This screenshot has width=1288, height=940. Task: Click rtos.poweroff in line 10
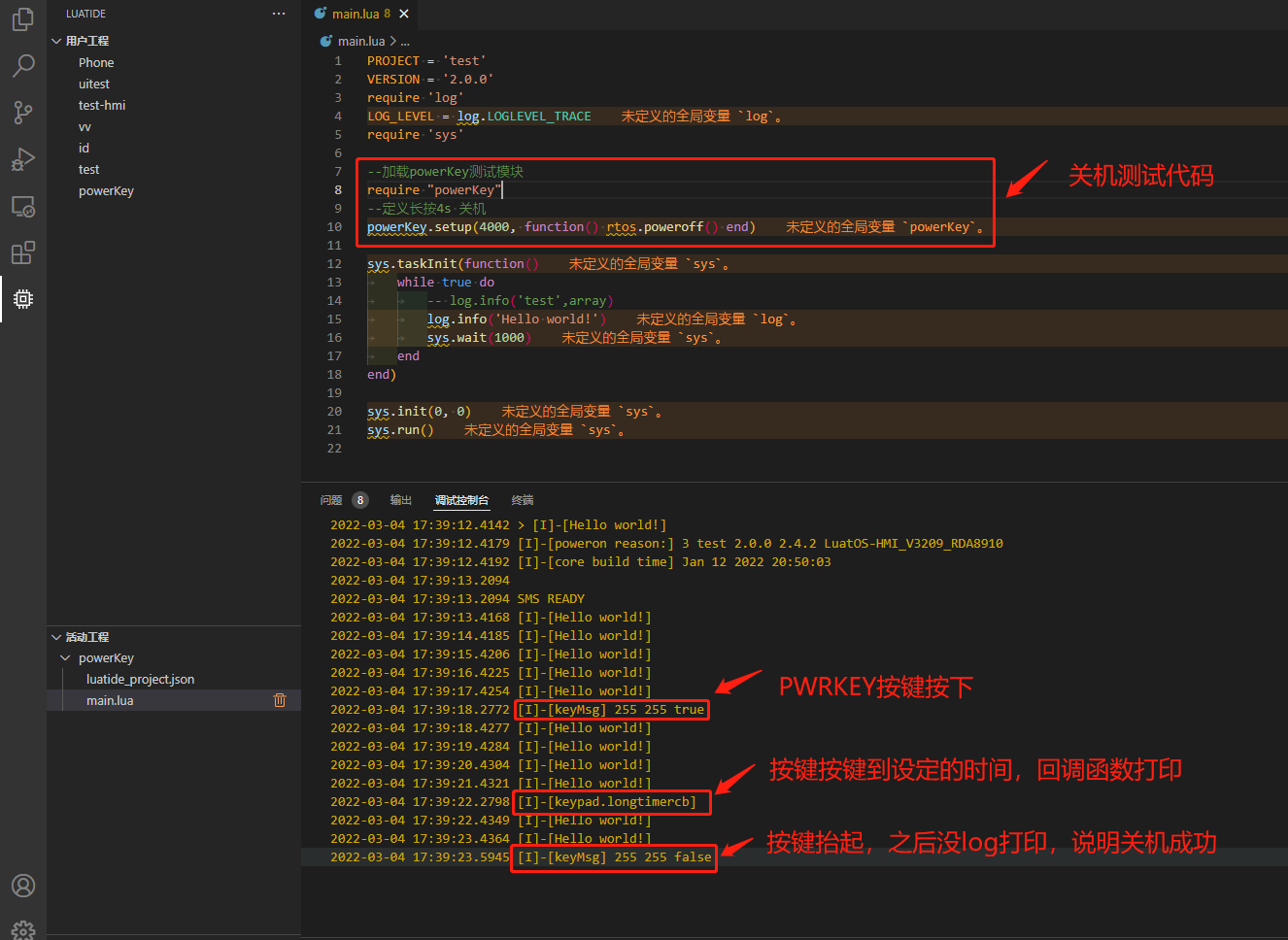655,226
